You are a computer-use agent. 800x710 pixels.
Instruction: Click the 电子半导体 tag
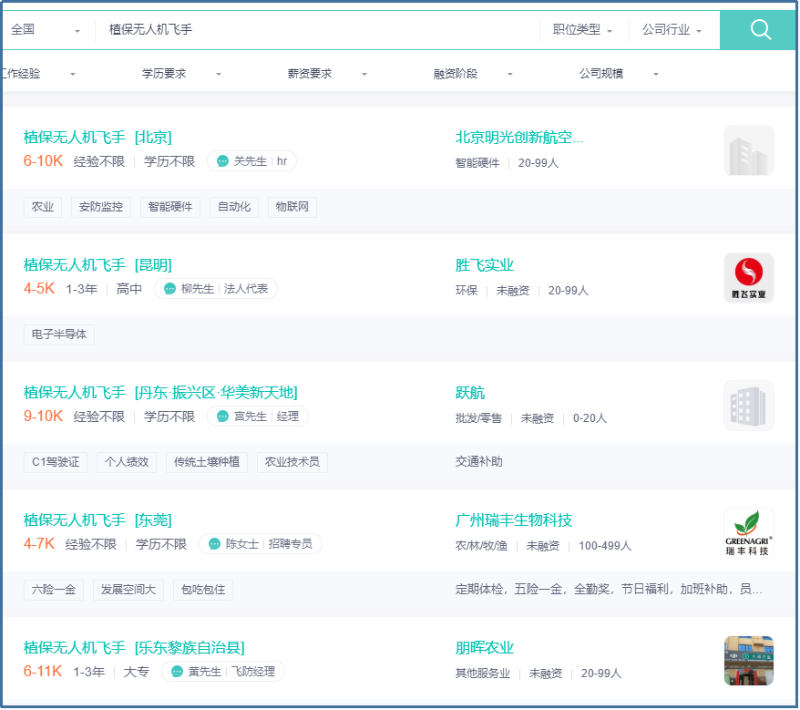coord(59,335)
